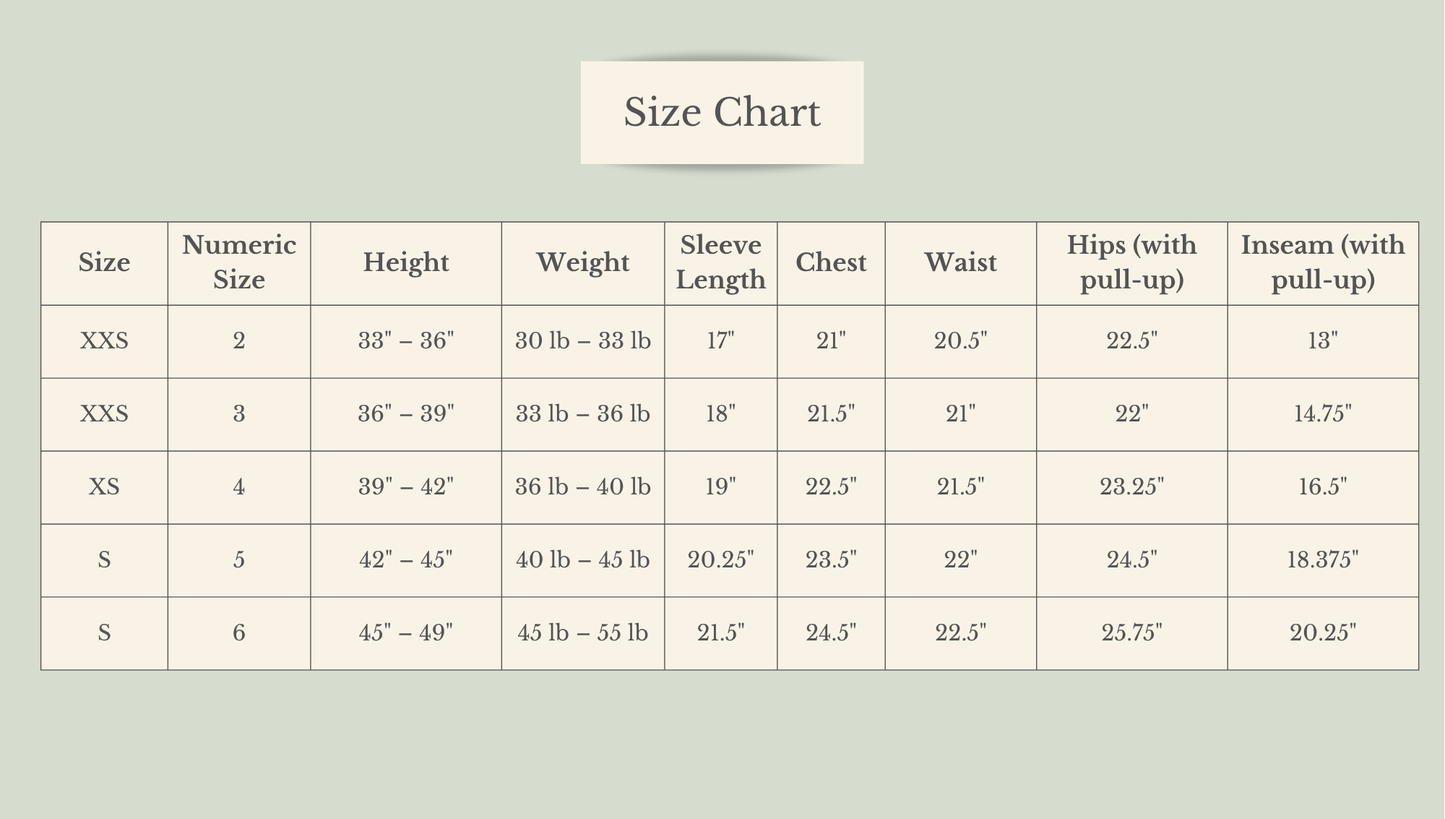Image resolution: width=1445 pixels, height=819 pixels.
Task: Select the Hips (with pull-up) header
Action: click(x=1131, y=263)
